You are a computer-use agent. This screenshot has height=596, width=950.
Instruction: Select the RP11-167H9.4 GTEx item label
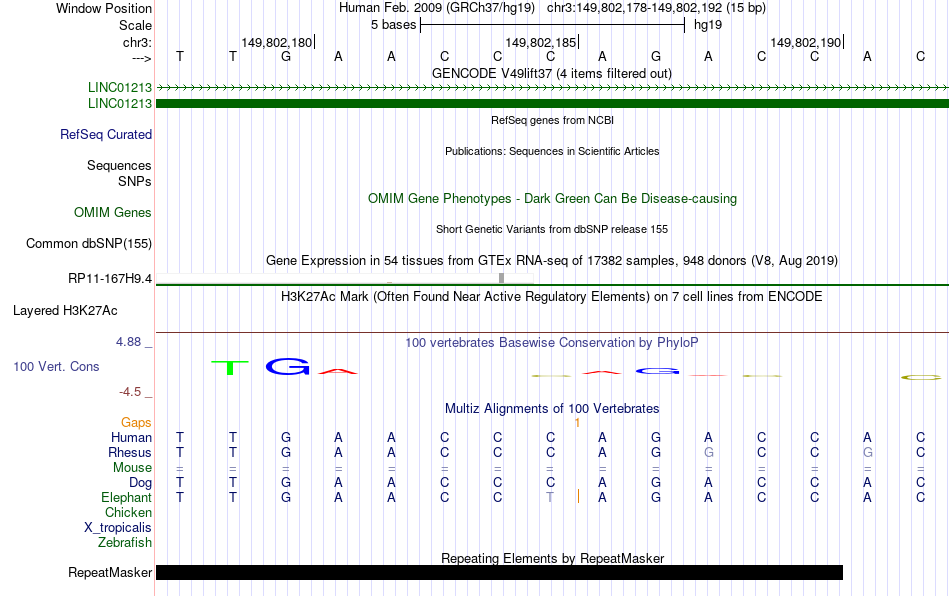110,279
